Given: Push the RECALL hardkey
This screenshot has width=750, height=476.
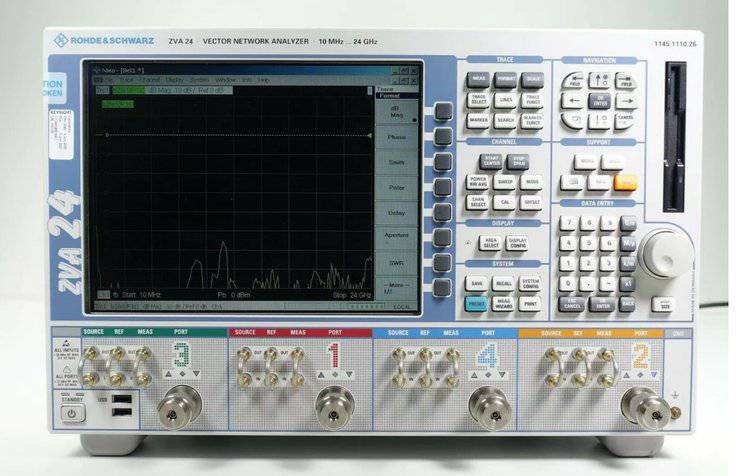Looking at the screenshot, I should pos(504,284).
